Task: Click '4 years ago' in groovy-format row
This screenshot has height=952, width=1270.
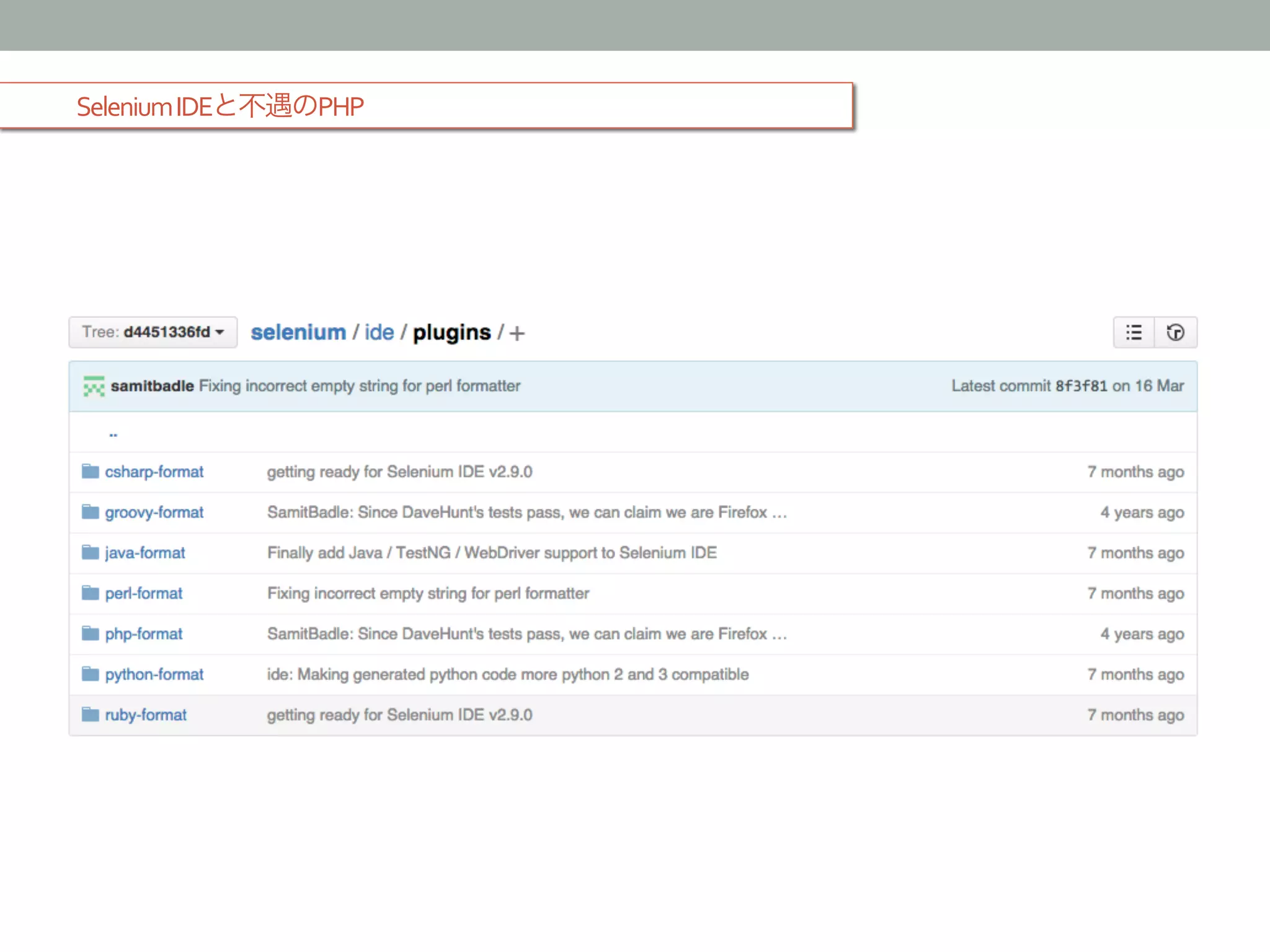Action: coord(1142,513)
